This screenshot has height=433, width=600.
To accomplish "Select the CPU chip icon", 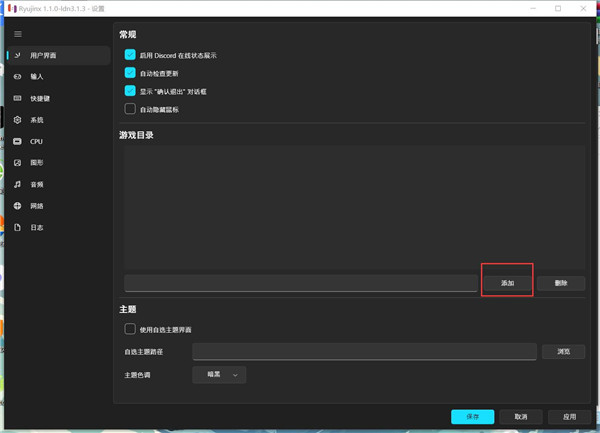I will (17, 142).
